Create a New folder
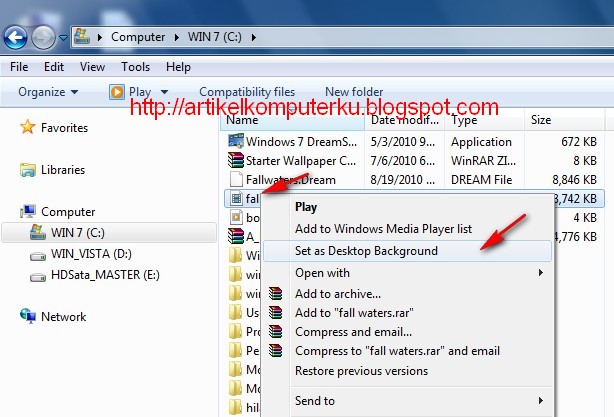 pos(354,92)
